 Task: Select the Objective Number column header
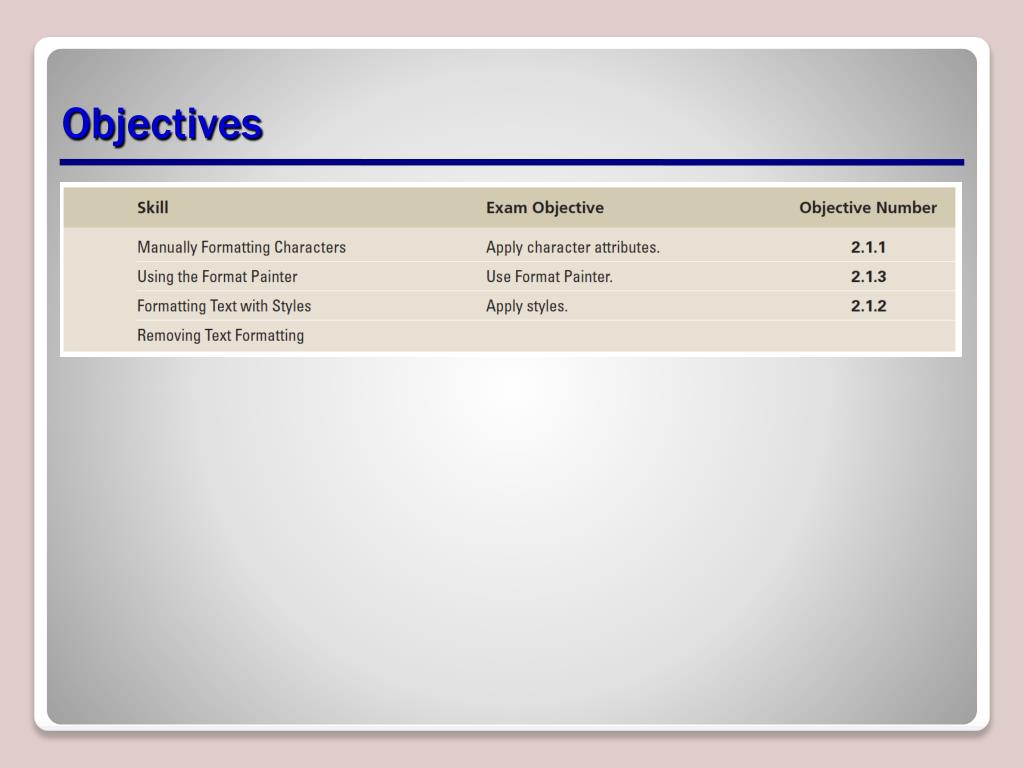point(868,208)
